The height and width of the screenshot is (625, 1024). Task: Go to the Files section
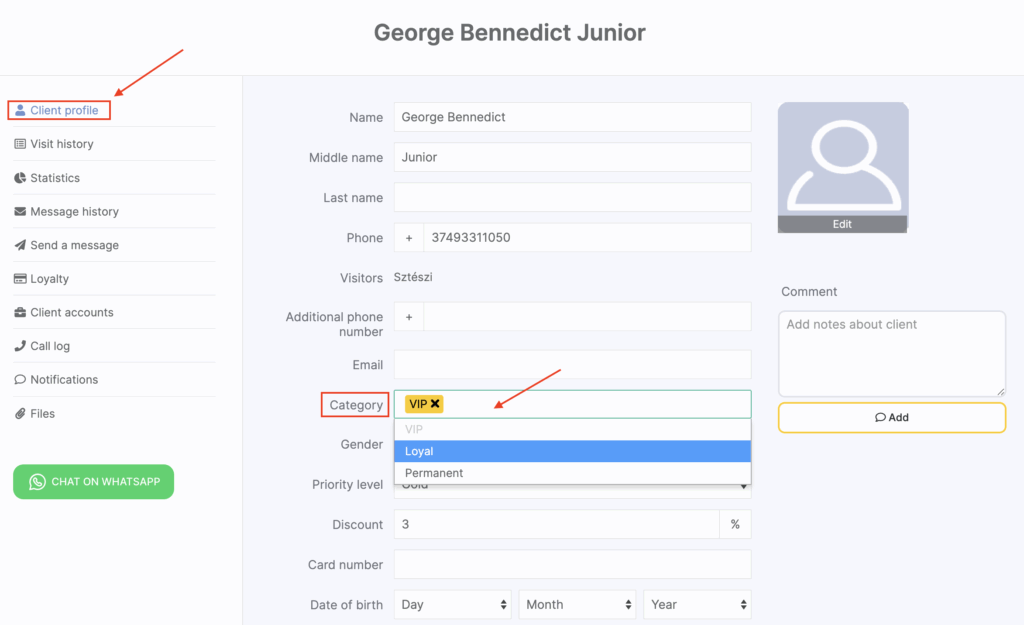pyautogui.click(x=42, y=414)
